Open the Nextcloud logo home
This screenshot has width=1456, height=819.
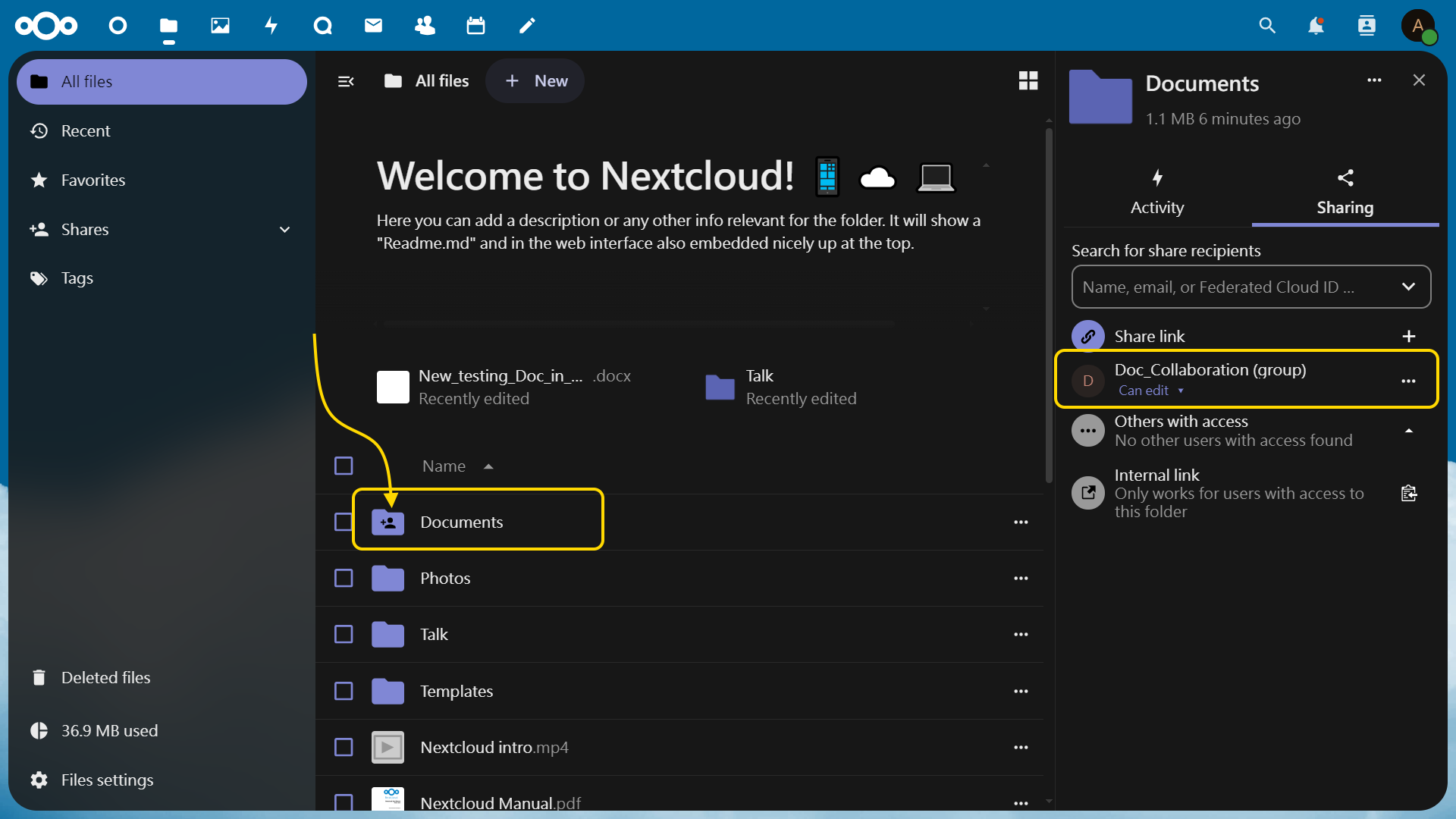46,26
